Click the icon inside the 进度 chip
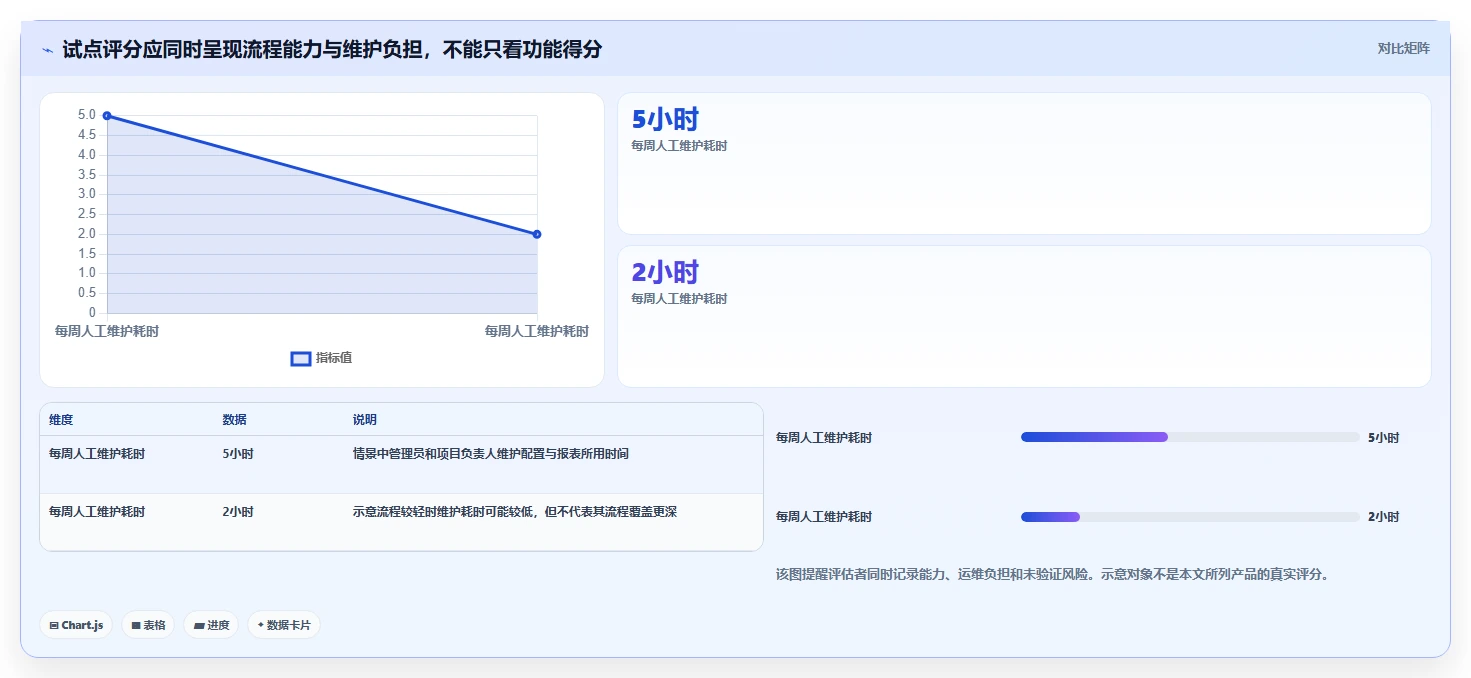Viewport: 1471px width, 678px height. coord(199,626)
